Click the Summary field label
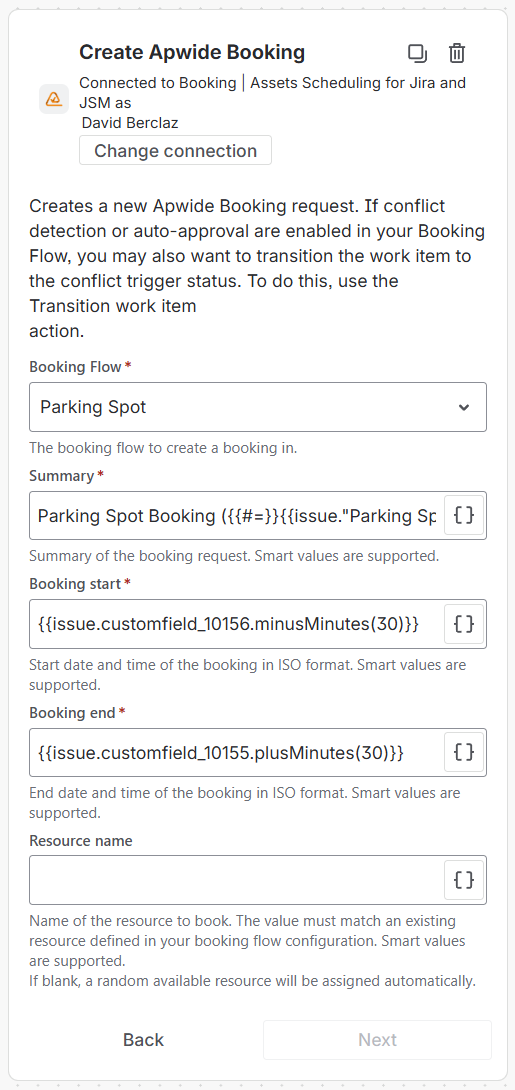The width and height of the screenshot is (515, 1090). point(62,475)
